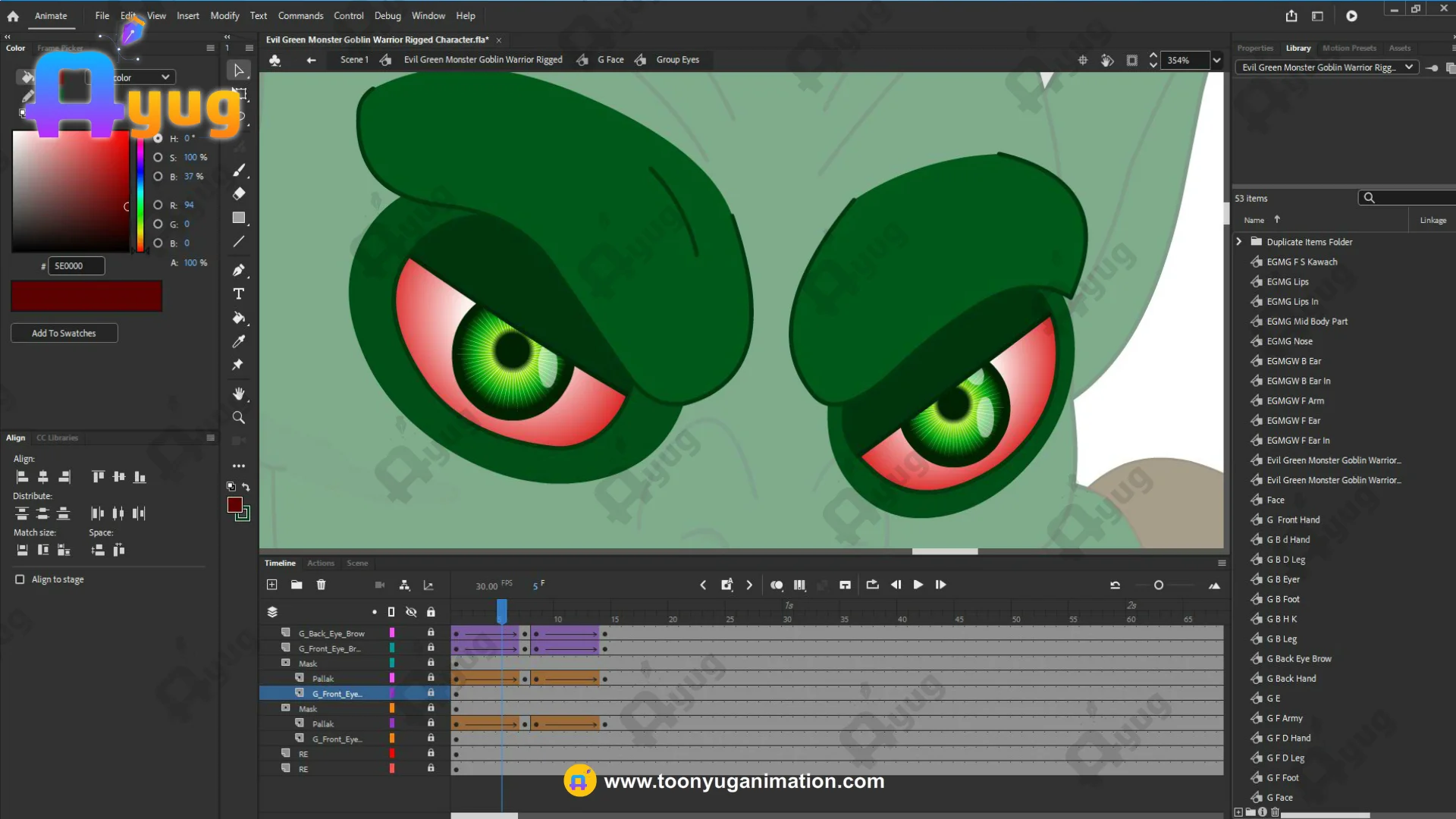Select the Text tool

(239, 294)
